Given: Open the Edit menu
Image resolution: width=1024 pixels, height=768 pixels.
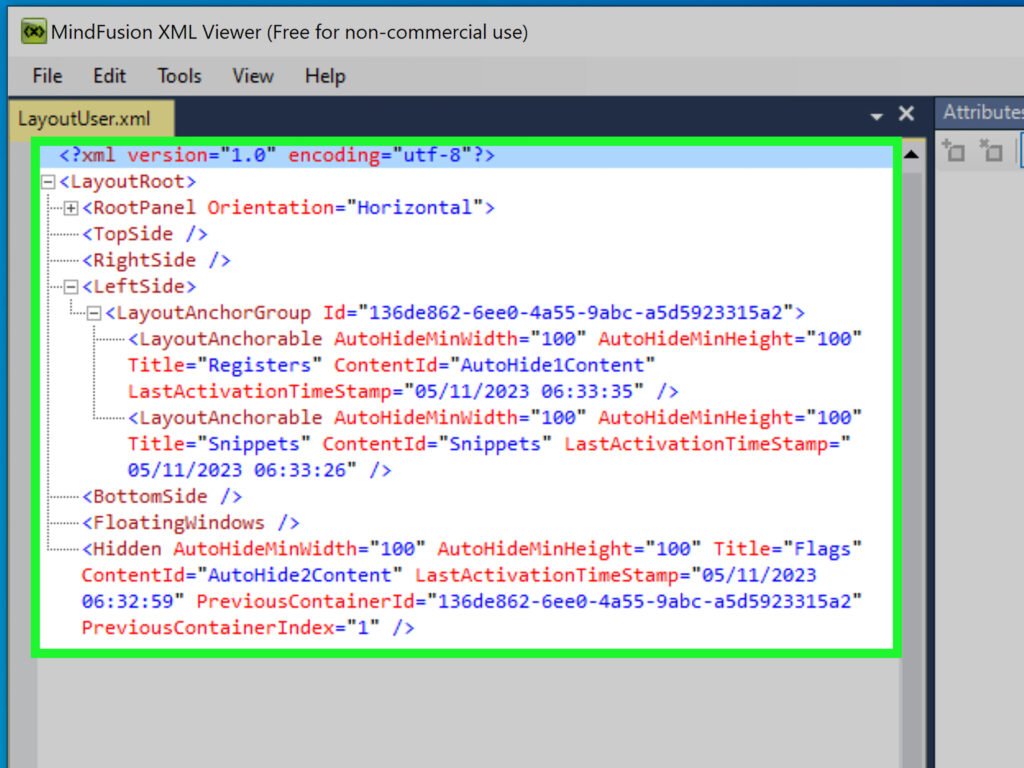Looking at the screenshot, I should (x=108, y=76).
